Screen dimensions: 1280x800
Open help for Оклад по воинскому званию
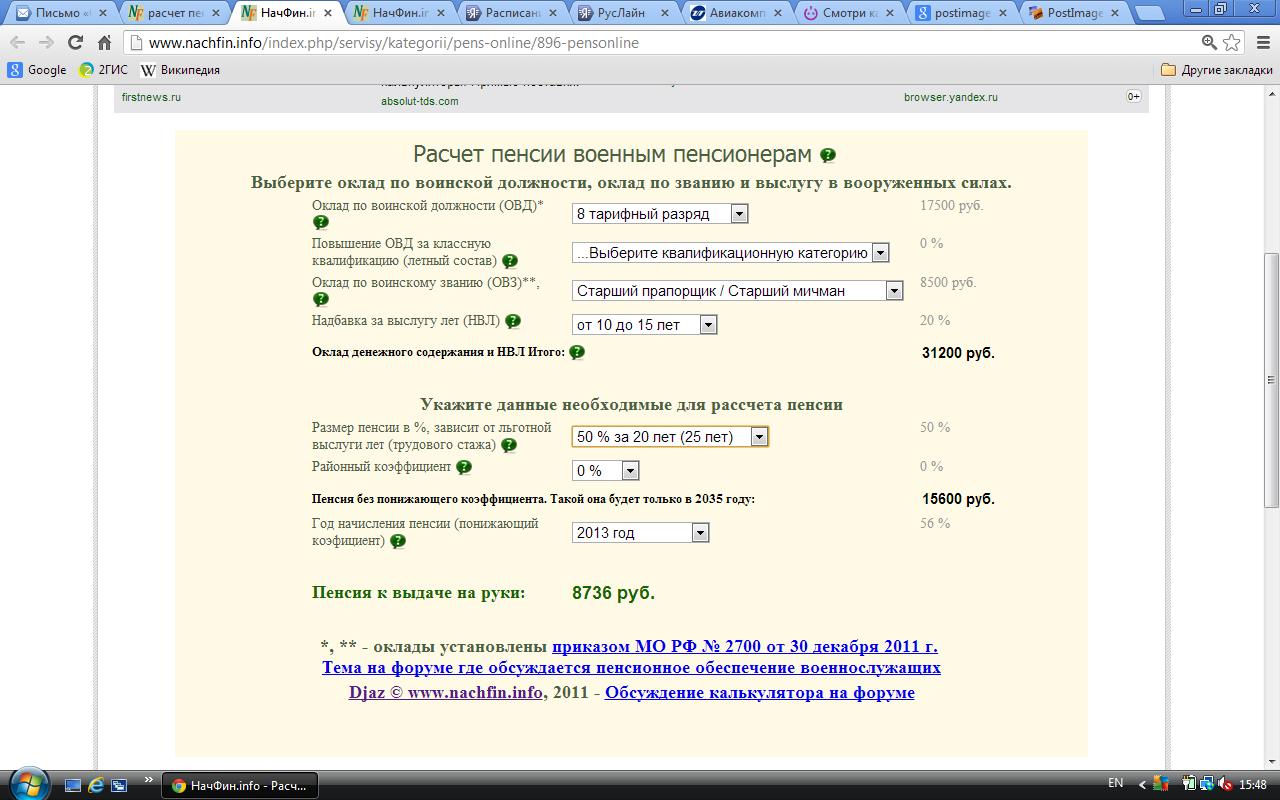[320, 299]
